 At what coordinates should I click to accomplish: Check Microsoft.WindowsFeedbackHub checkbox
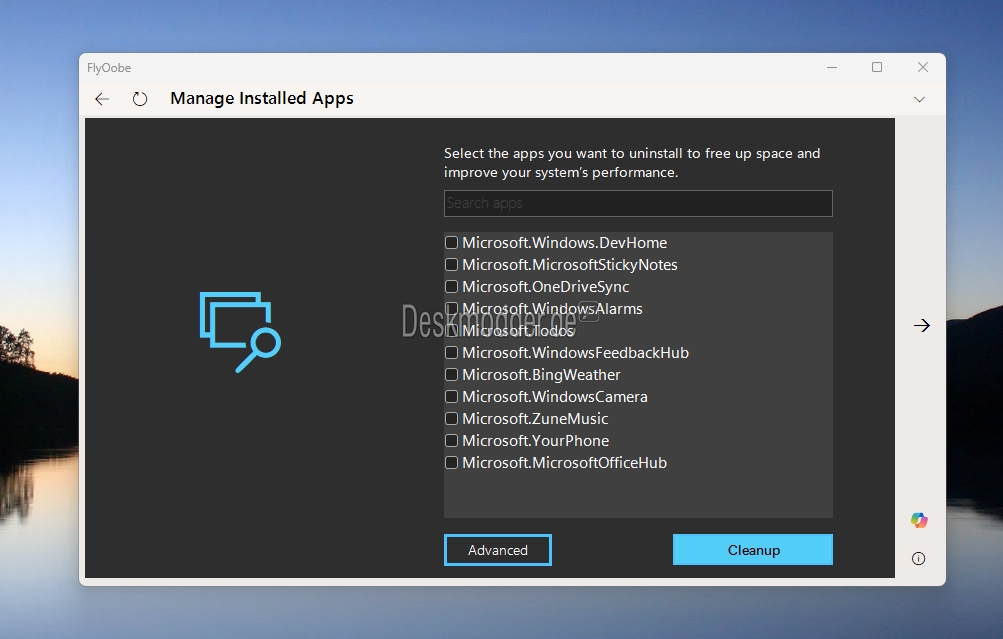[x=452, y=352]
